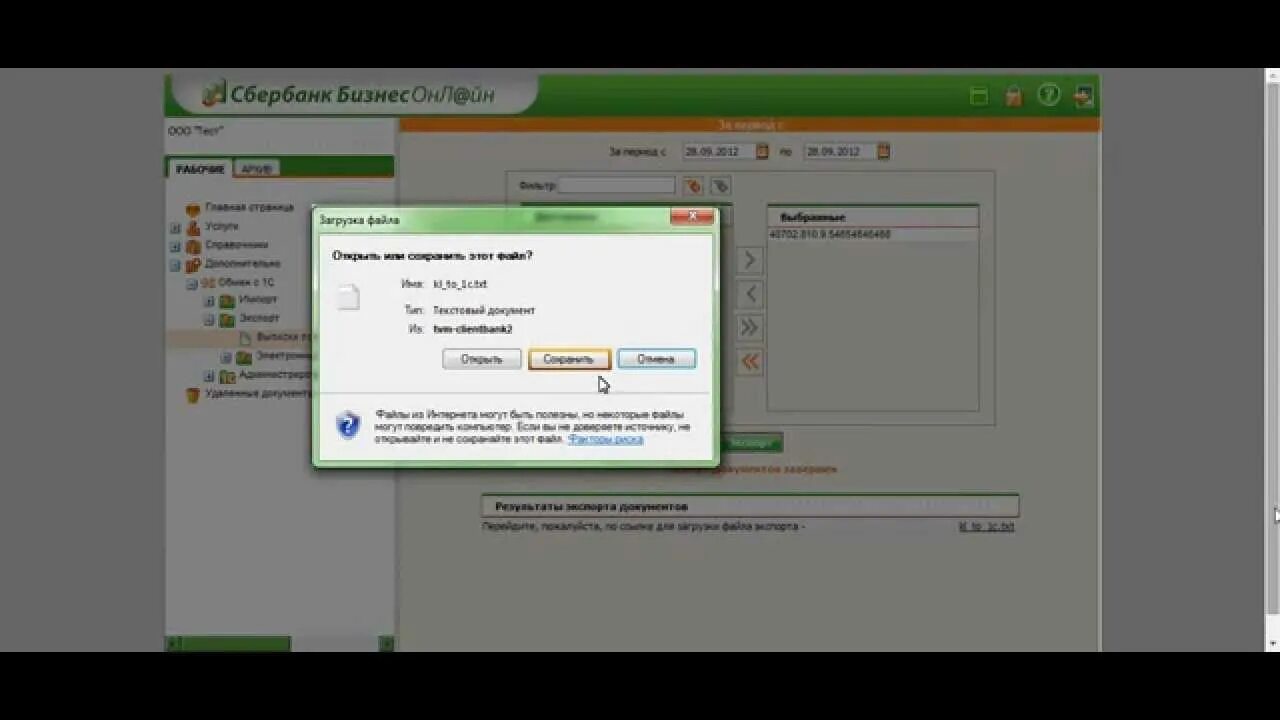Click the Удаленные документы trash icon

[x=193, y=395]
